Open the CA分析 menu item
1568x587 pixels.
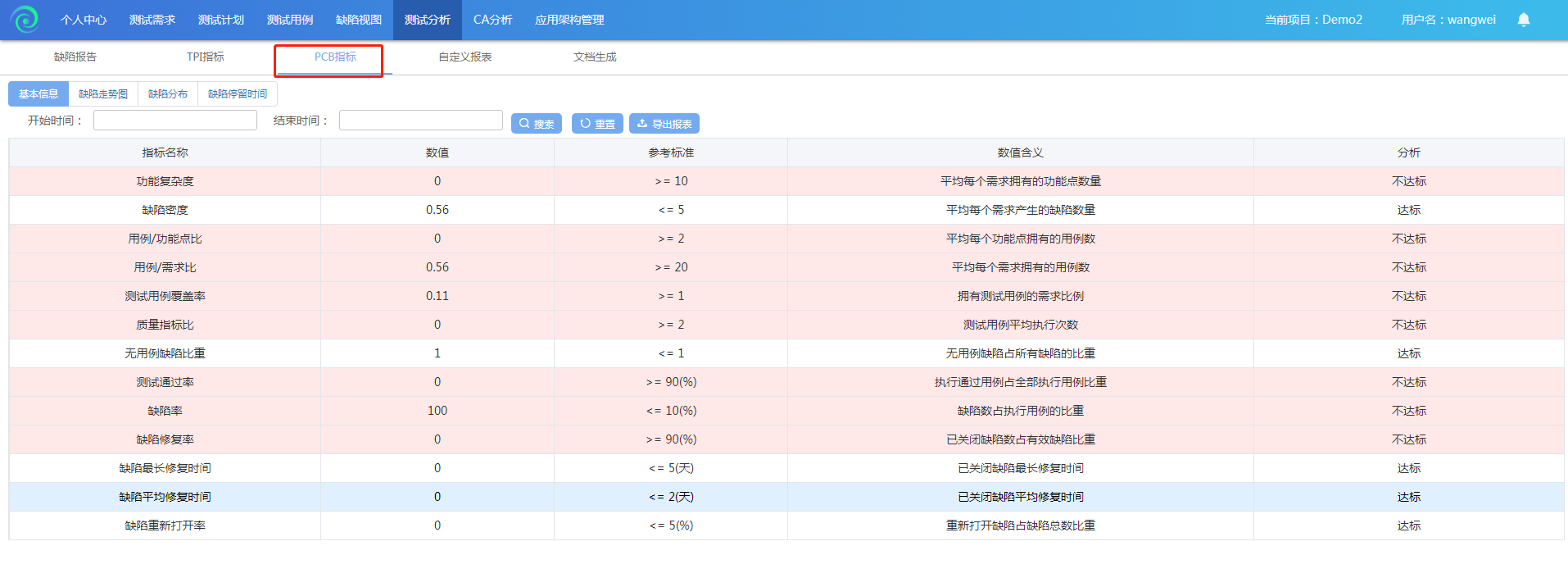pyautogui.click(x=492, y=20)
